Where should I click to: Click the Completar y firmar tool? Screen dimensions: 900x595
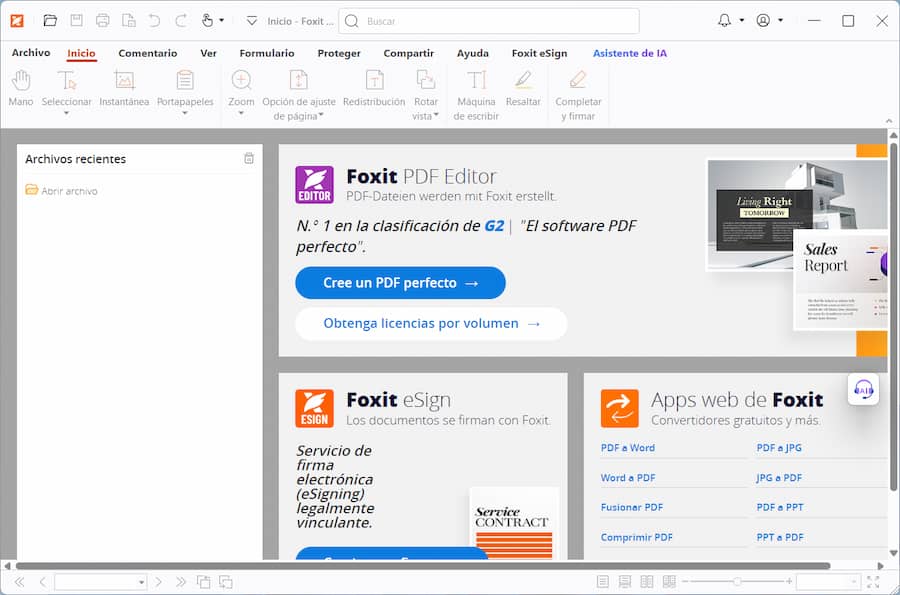coord(578,95)
